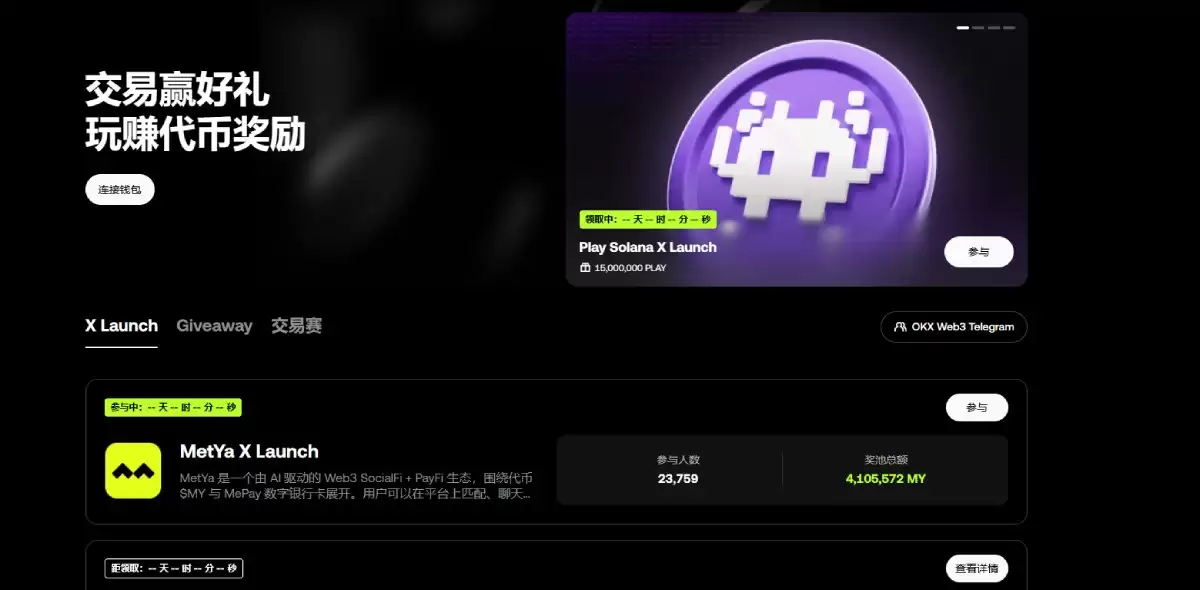Open the OKX Web3 Telegram link

pyautogui.click(x=953, y=327)
